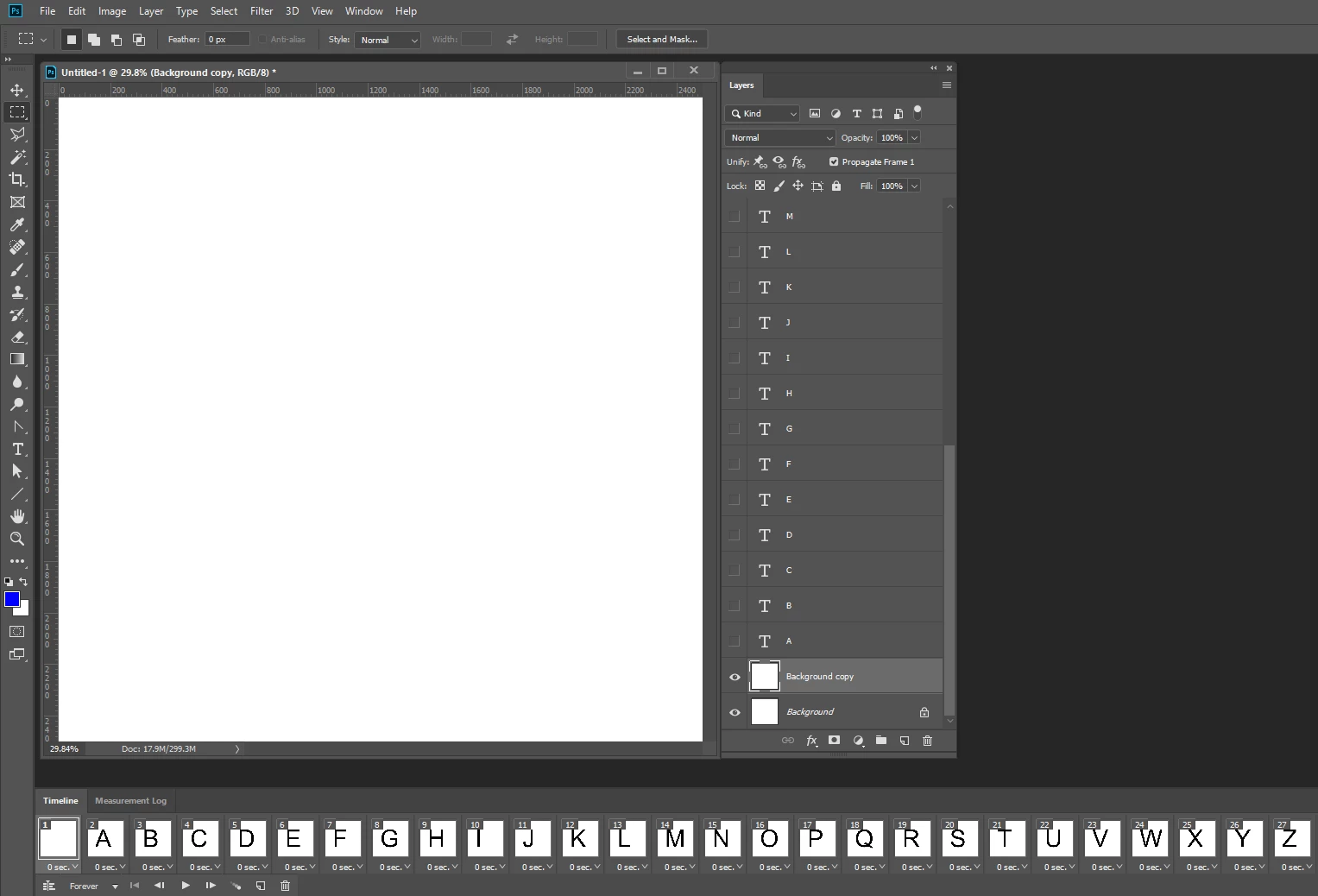Select the Brush tool
The height and width of the screenshot is (896, 1318).
[x=17, y=269]
